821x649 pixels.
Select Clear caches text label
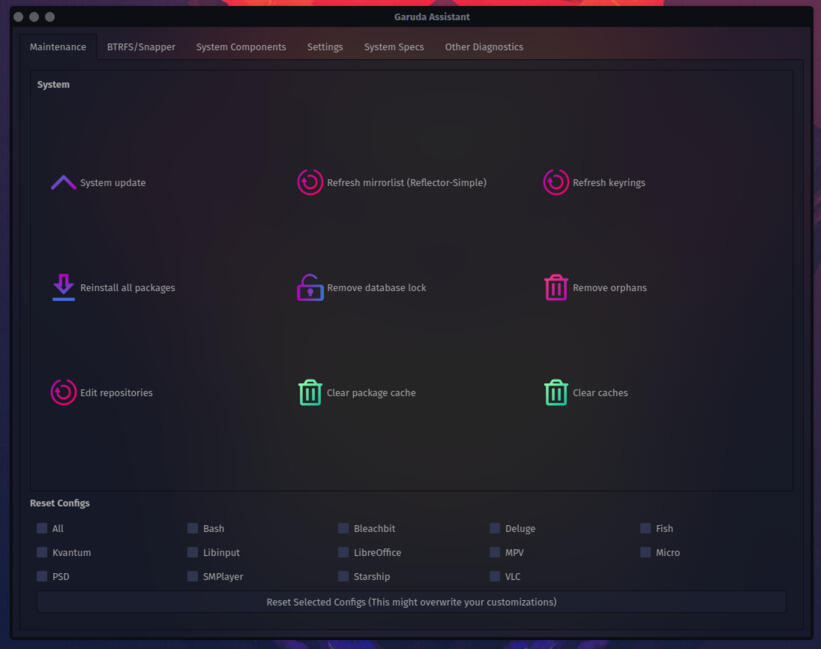click(x=600, y=393)
